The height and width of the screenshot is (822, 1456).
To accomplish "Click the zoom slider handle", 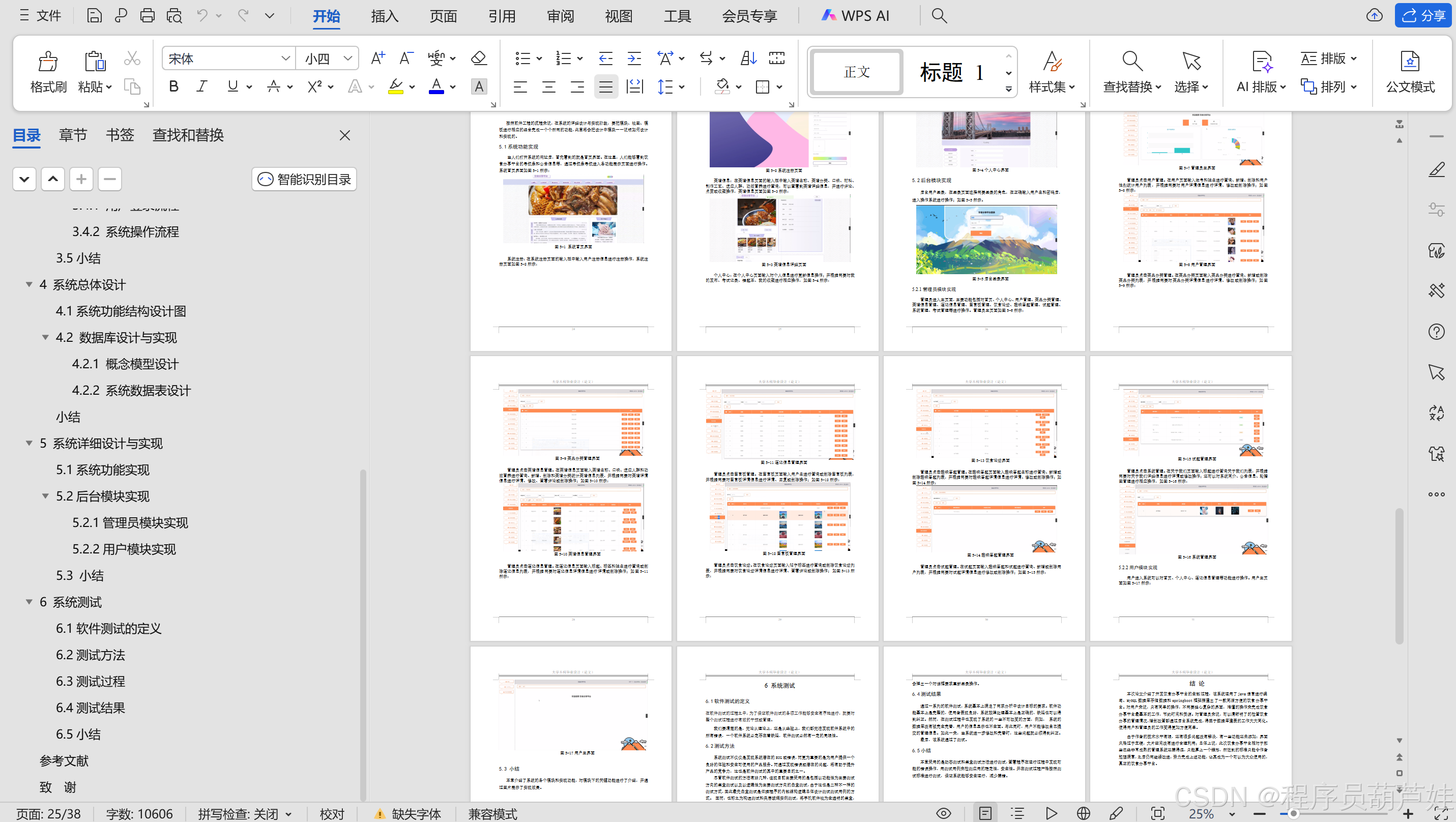I will tap(1293, 814).
